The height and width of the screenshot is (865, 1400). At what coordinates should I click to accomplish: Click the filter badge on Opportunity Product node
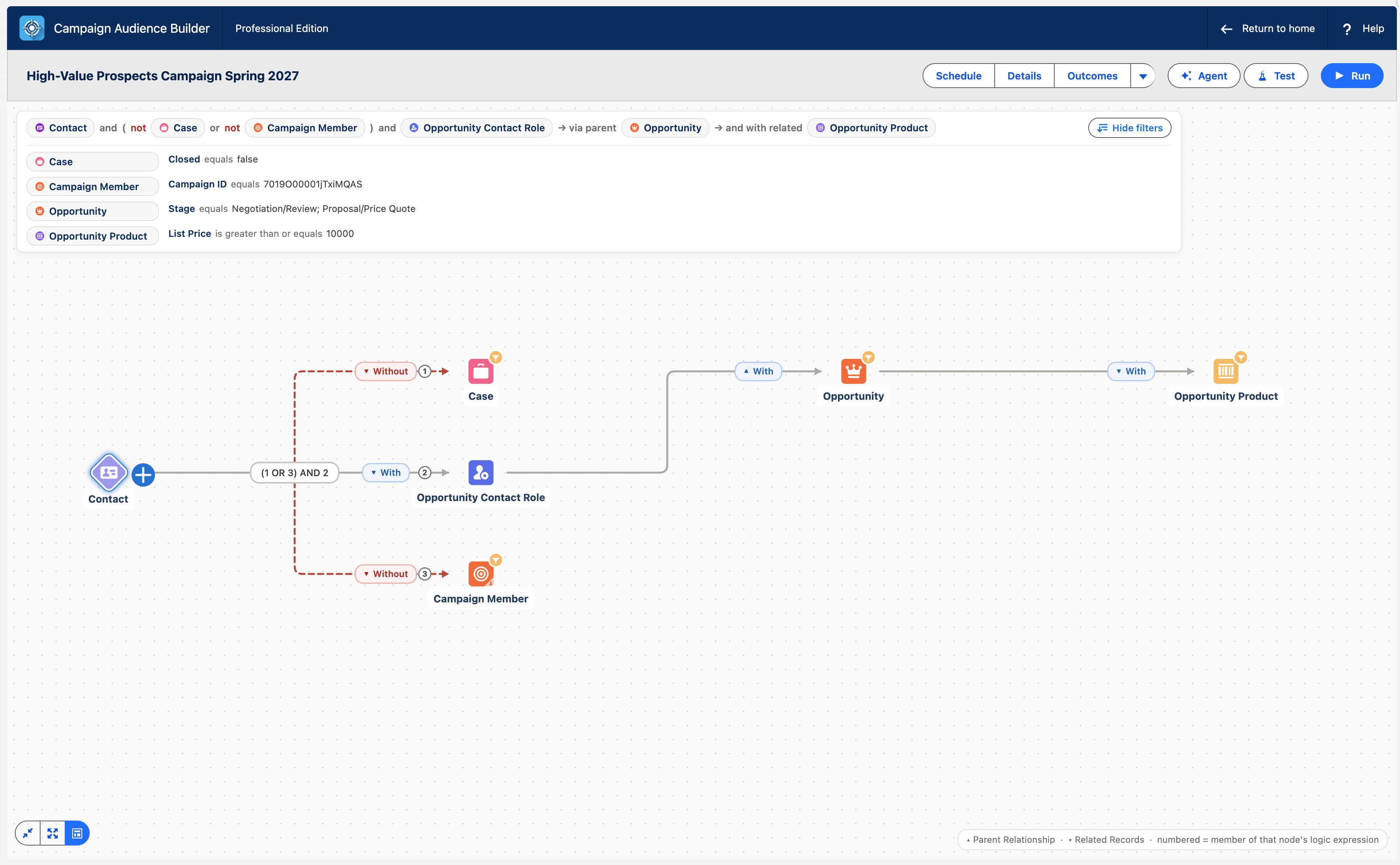click(x=1241, y=358)
